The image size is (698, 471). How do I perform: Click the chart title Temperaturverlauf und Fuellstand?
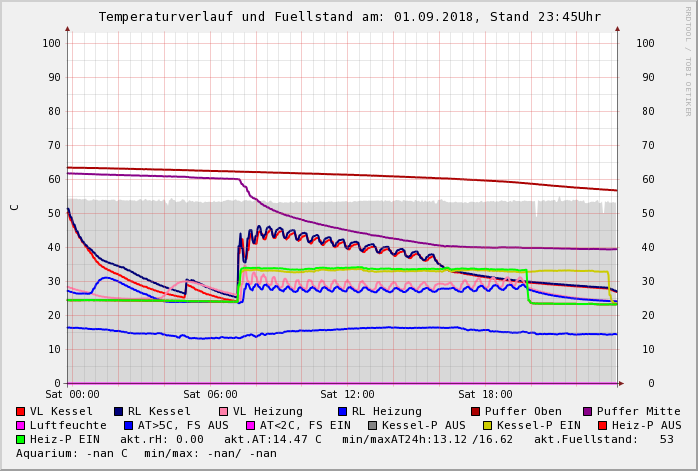pos(349,17)
